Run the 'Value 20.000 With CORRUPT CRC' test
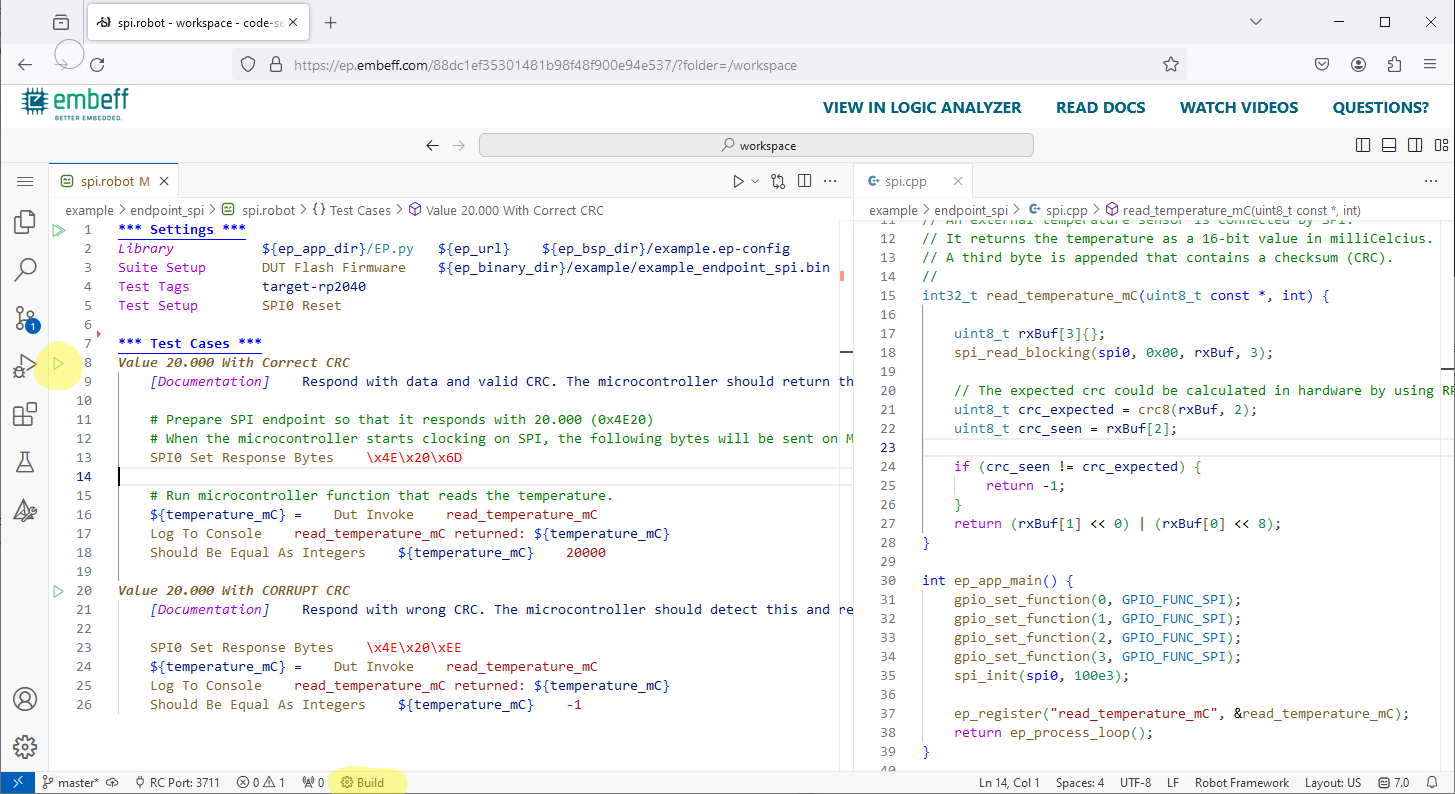 58,591
